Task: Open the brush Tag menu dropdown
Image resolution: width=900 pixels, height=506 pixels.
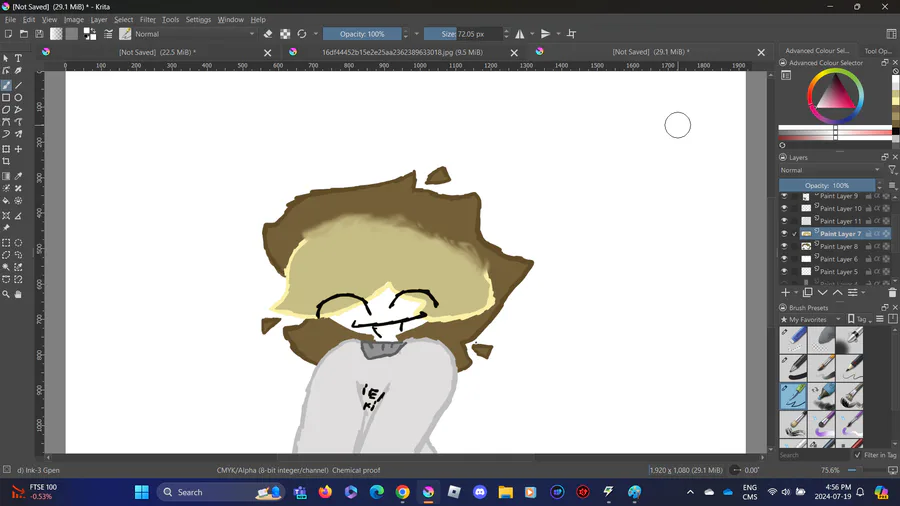Action: [860, 320]
